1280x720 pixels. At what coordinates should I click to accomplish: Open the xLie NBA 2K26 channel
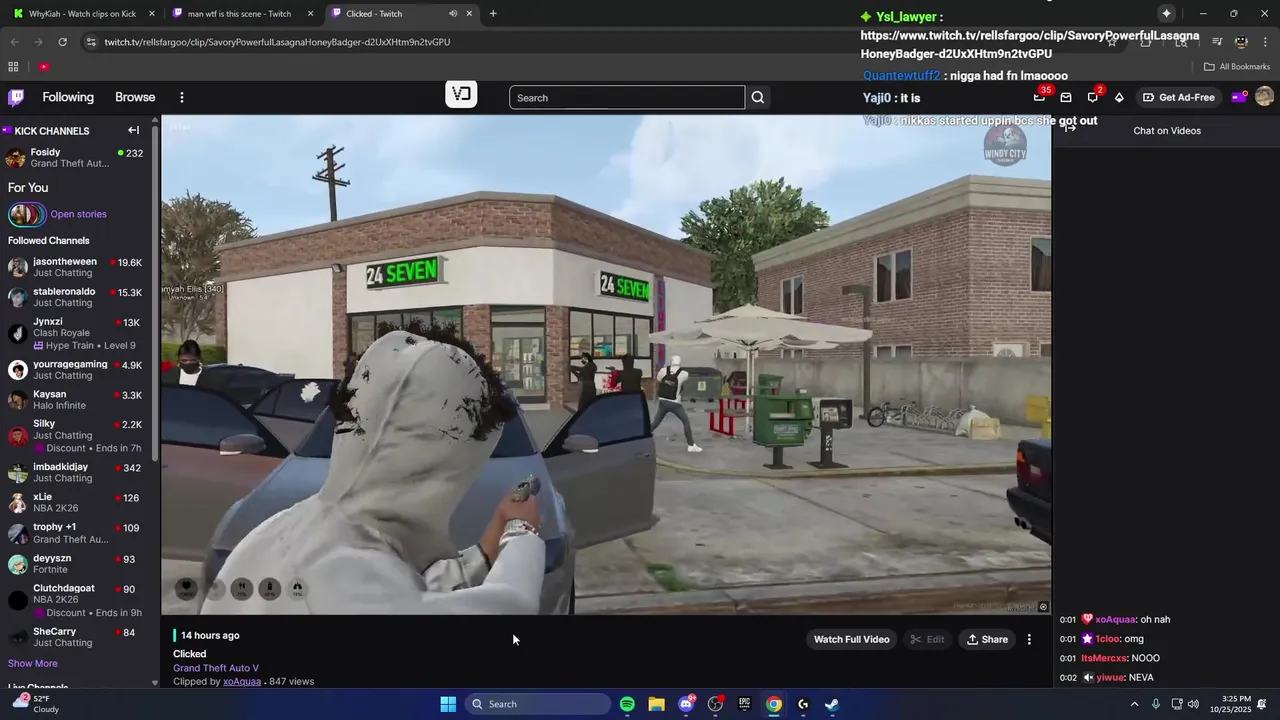[76, 502]
